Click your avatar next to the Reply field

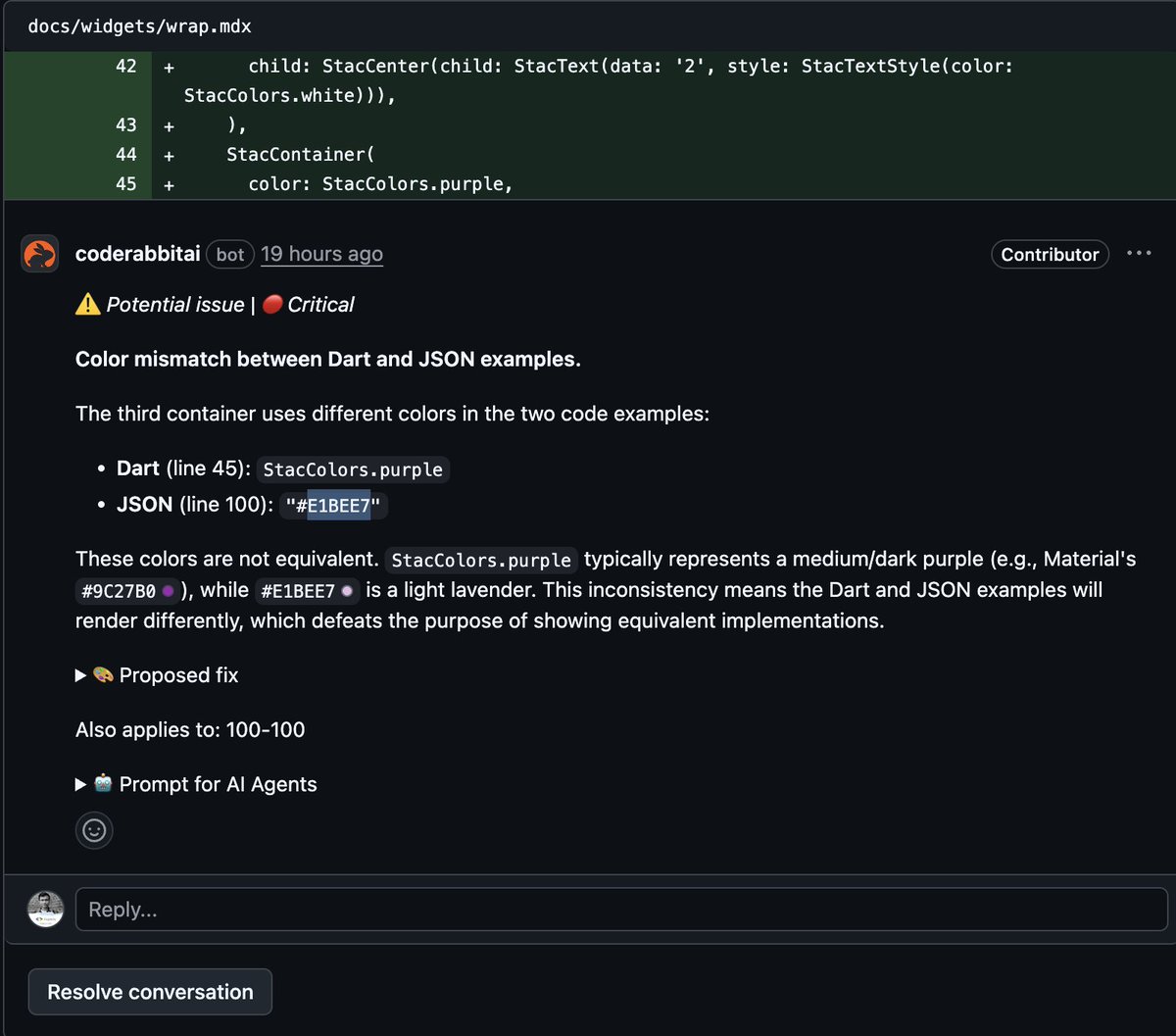click(44, 909)
